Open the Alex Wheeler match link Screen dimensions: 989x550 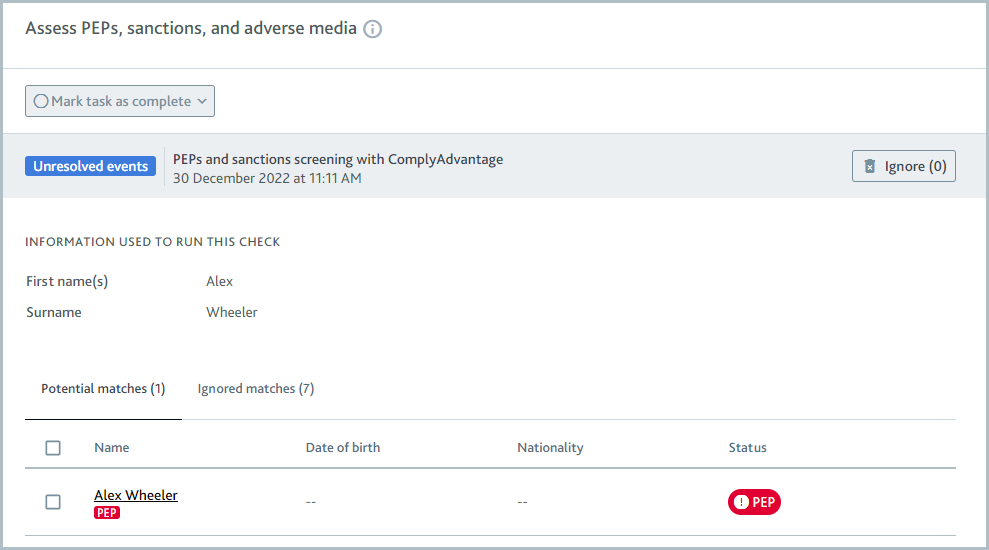tap(136, 495)
